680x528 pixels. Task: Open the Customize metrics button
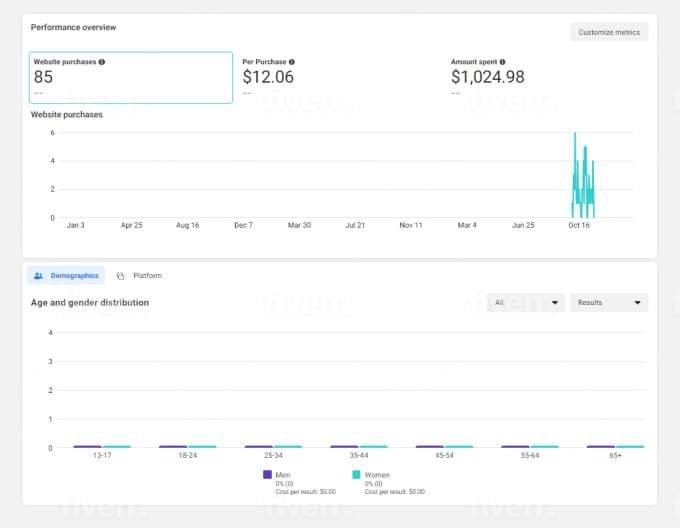click(608, 32)
